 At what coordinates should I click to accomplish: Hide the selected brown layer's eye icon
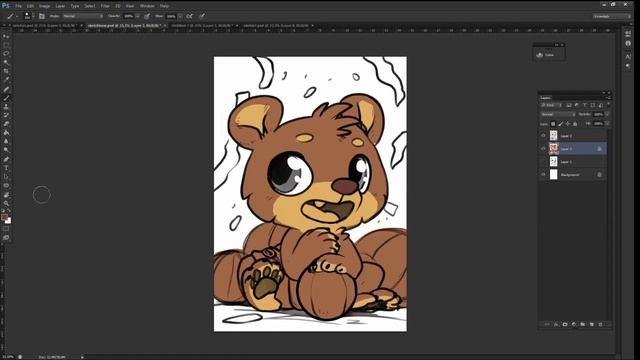point(543,149)
